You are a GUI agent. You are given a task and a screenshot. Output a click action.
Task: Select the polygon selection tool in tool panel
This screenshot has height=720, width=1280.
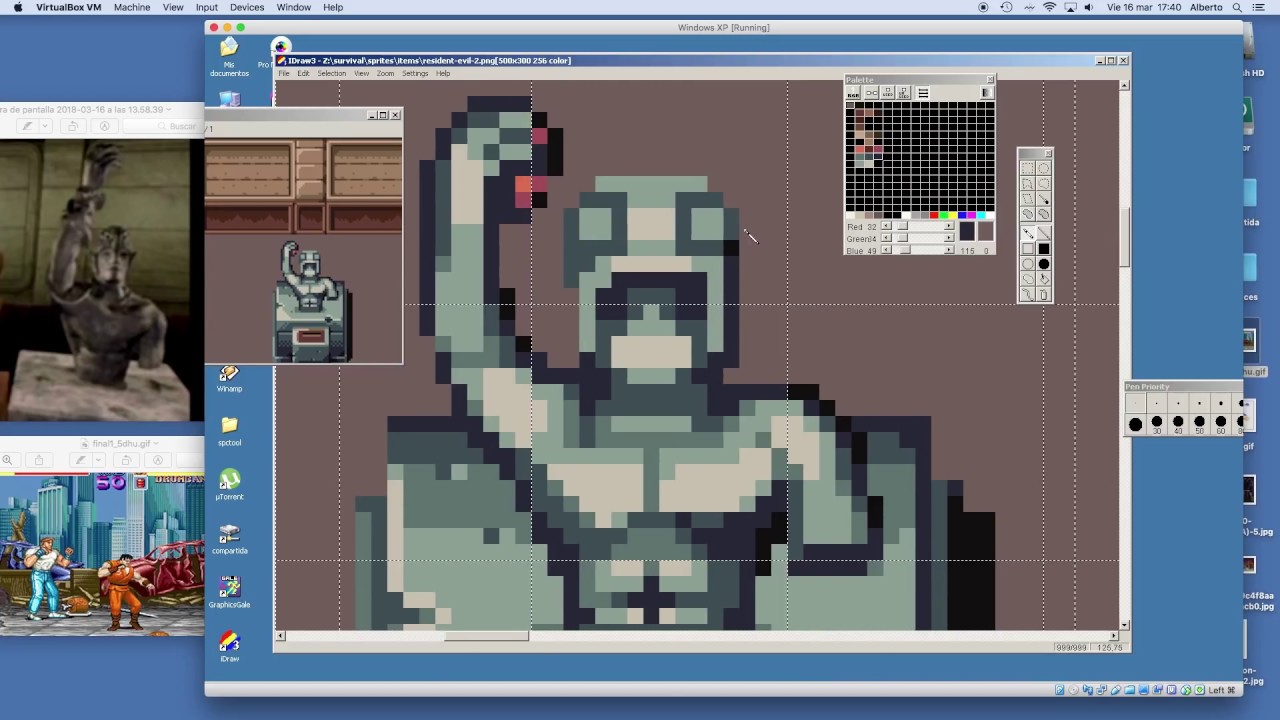click(x=1028, y=183)
